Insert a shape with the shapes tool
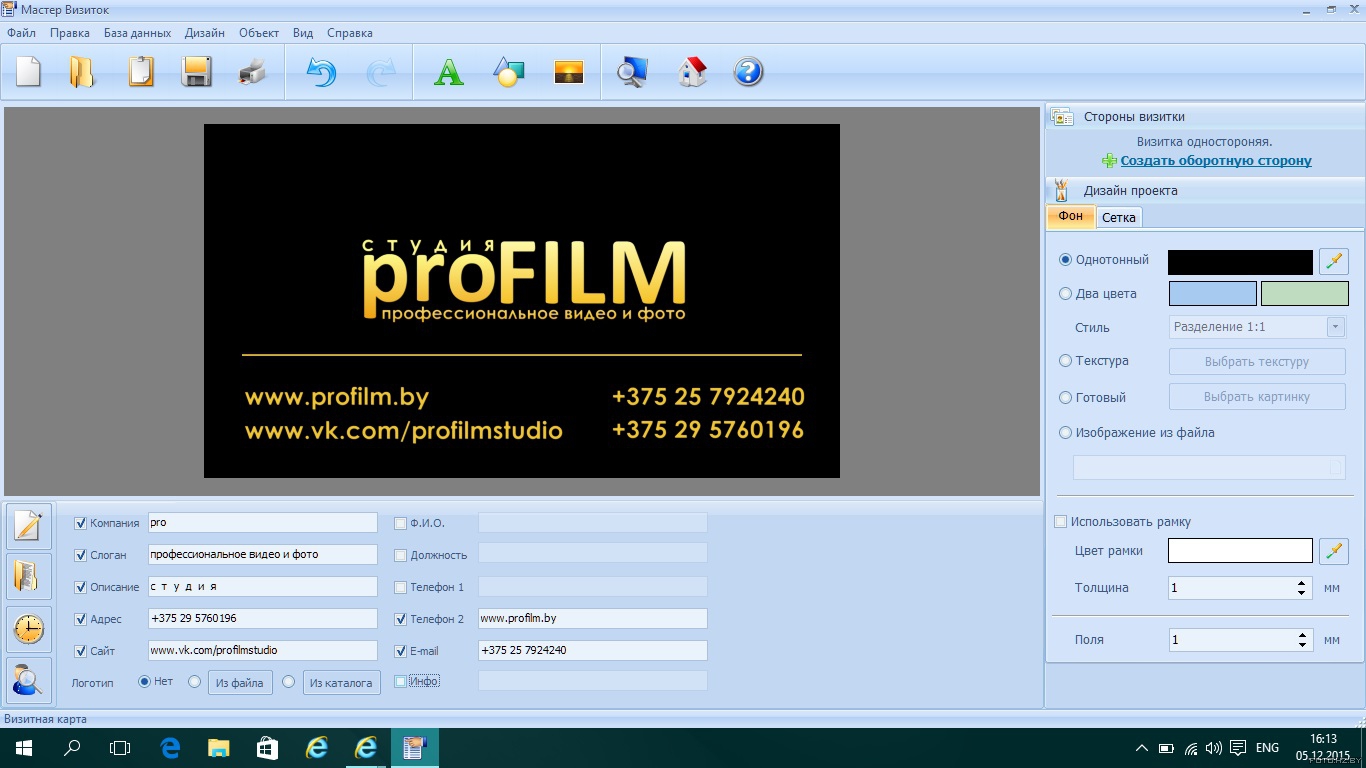This screenshot has width=1366, height=768. tap(509, 73)
